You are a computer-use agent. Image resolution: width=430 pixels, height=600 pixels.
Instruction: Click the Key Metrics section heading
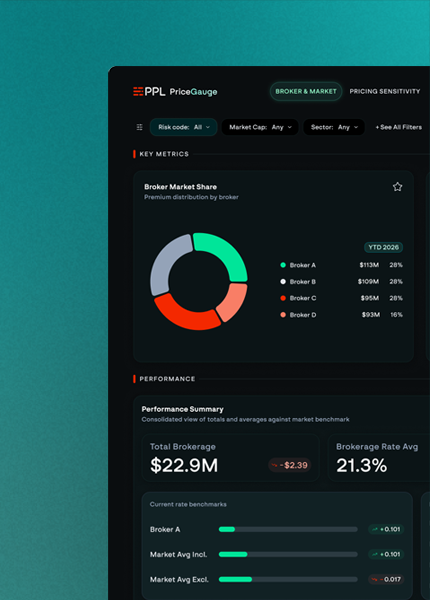coord(164,154)
